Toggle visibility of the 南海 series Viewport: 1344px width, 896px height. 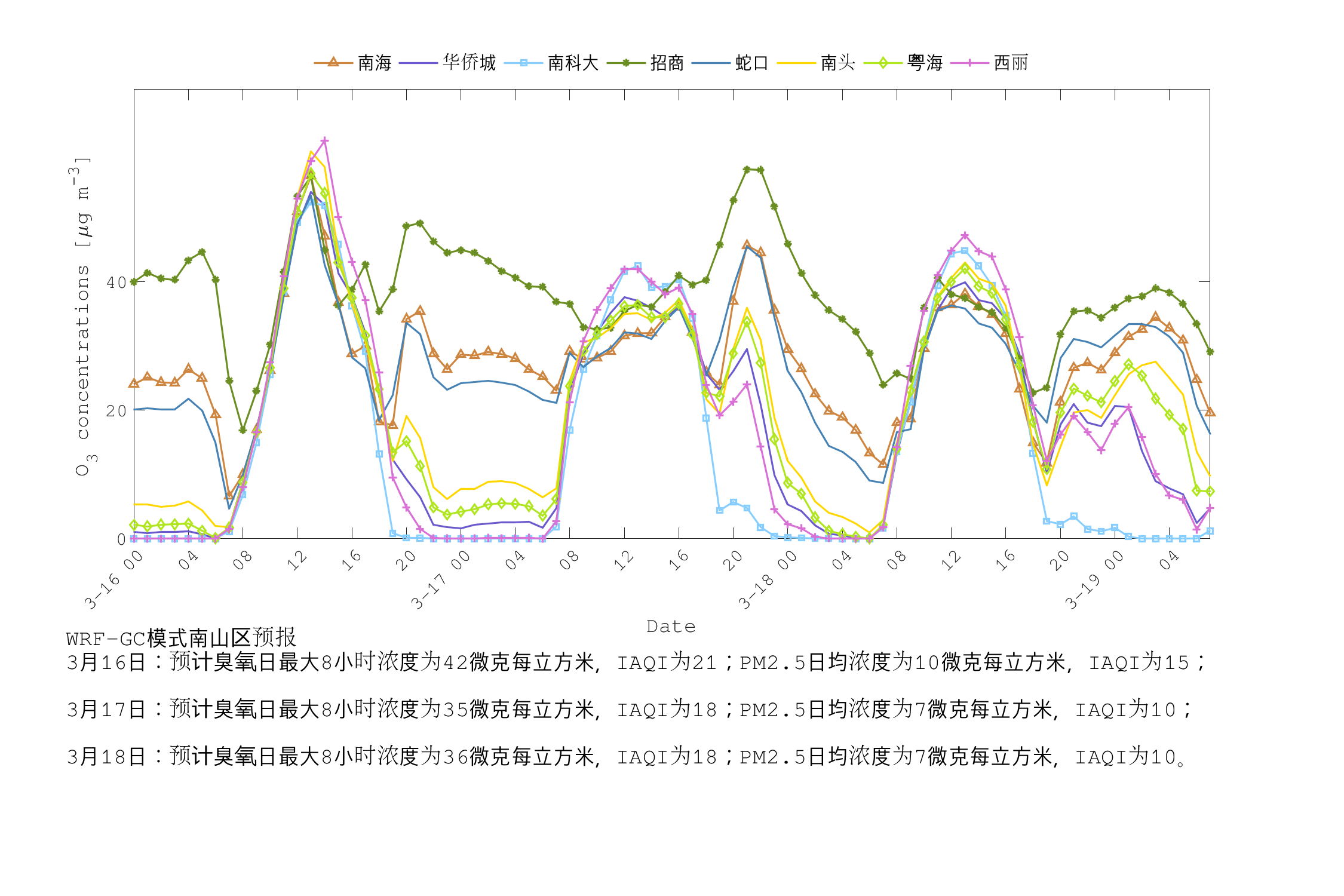(373, 62)
